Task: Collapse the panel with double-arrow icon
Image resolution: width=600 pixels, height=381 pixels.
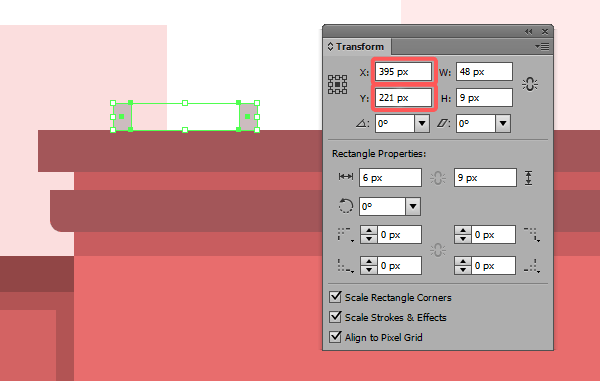Action: (x=528, y=32)
